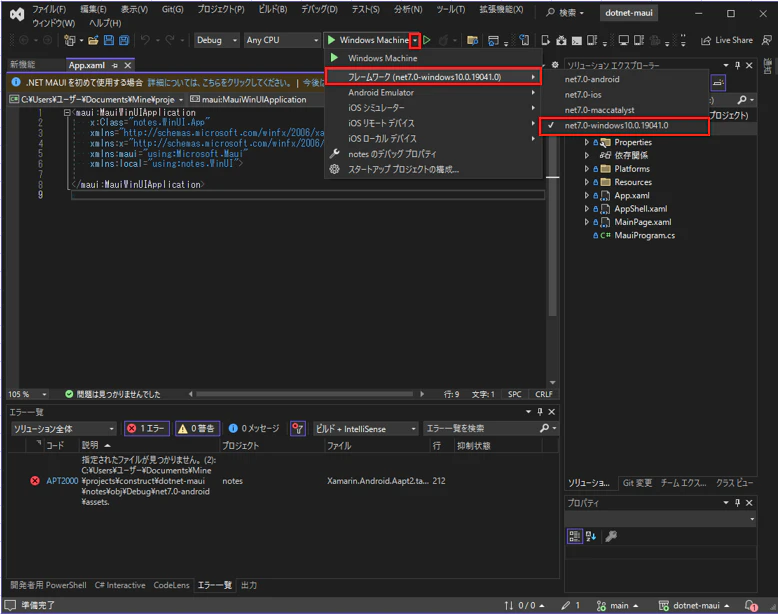
Task: Click the Redo arrow icon
Action: pos(170,40)
